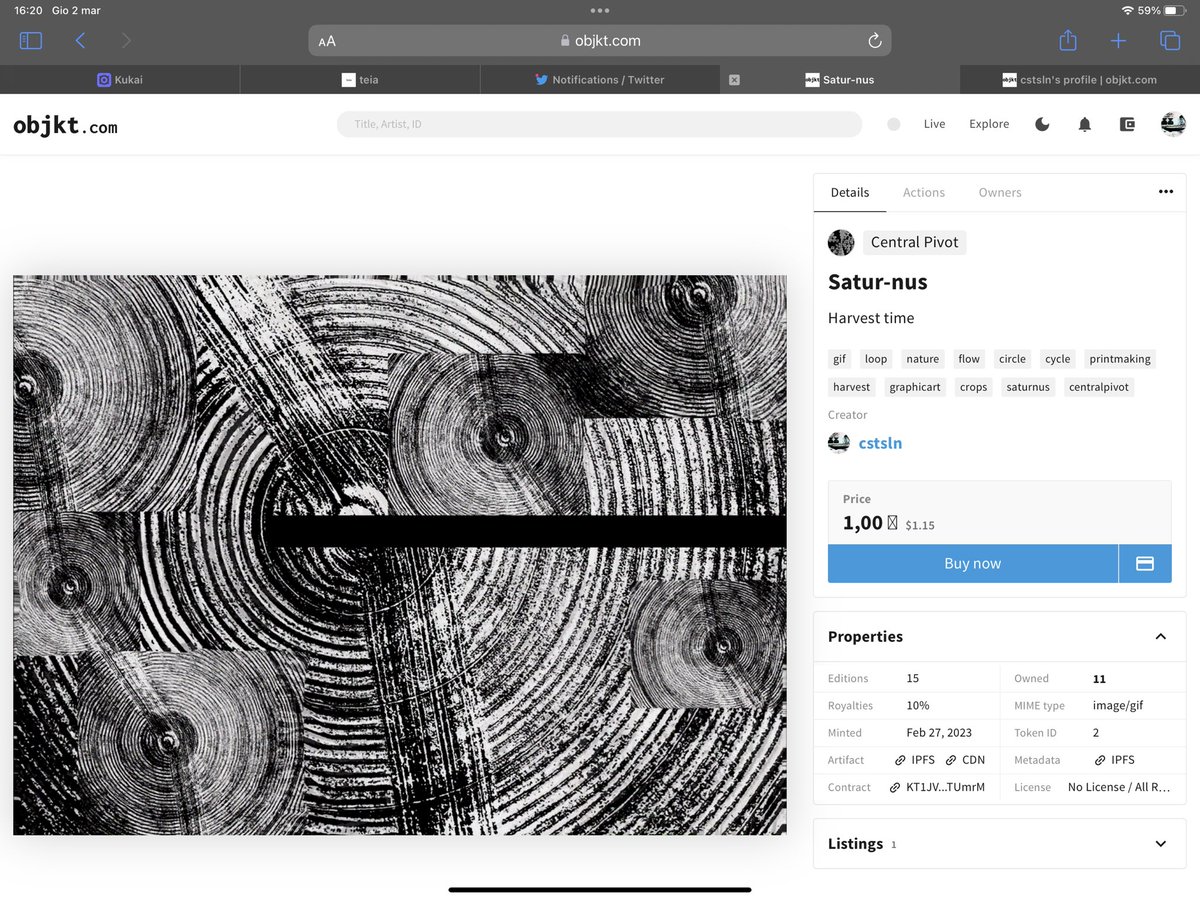This screenshot has width=1200, height=899.
Task: Click the gif tag
Action: point(839,359)
